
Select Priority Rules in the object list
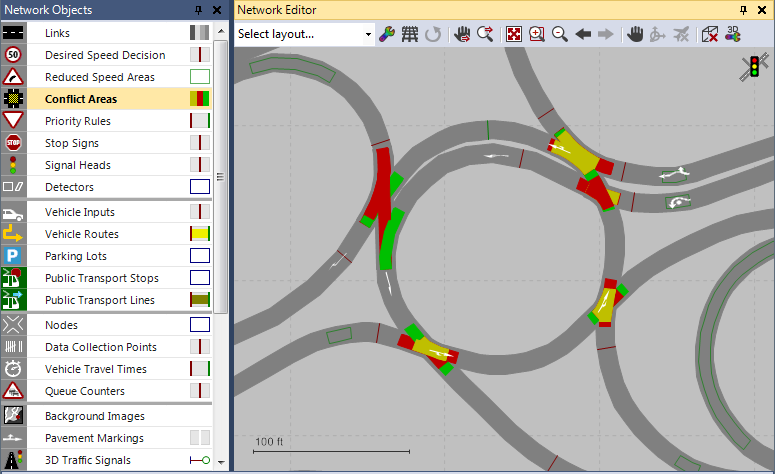(x=77, y=121)
